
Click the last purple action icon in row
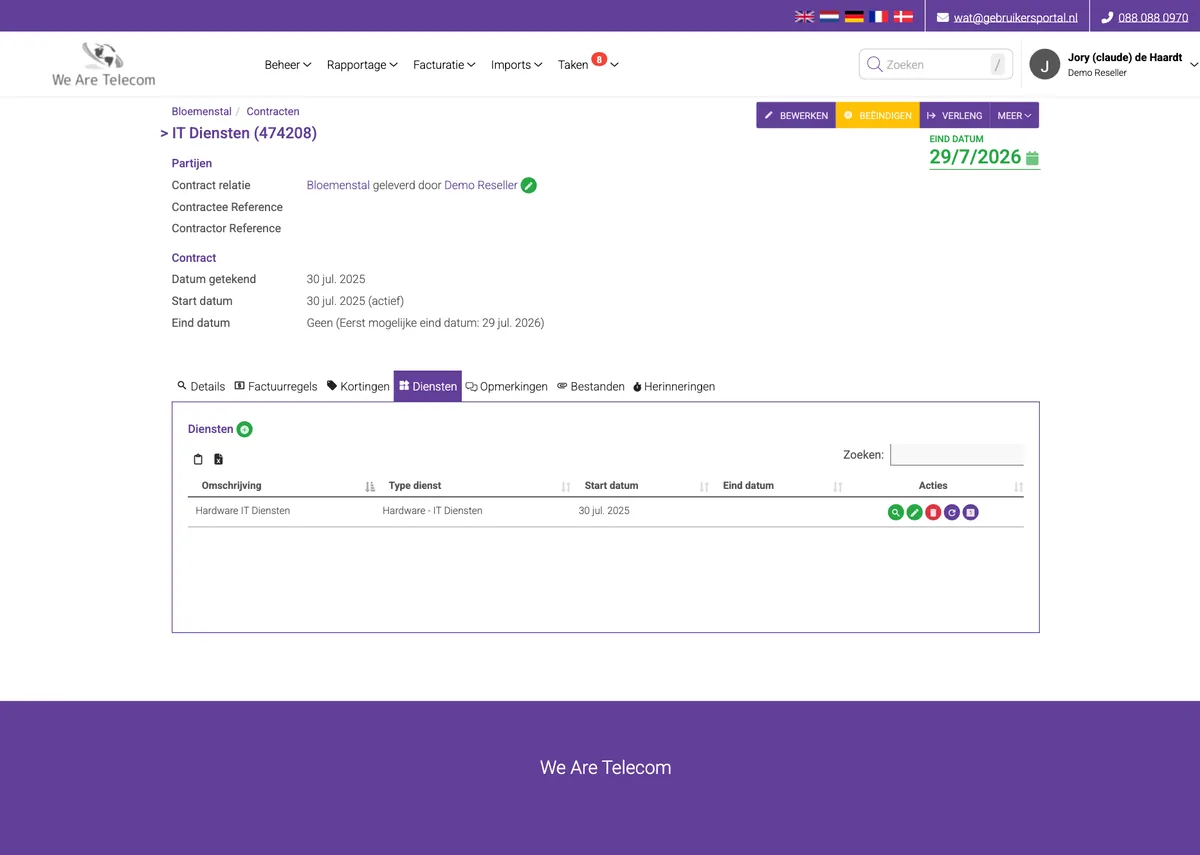tap(971, 512)
